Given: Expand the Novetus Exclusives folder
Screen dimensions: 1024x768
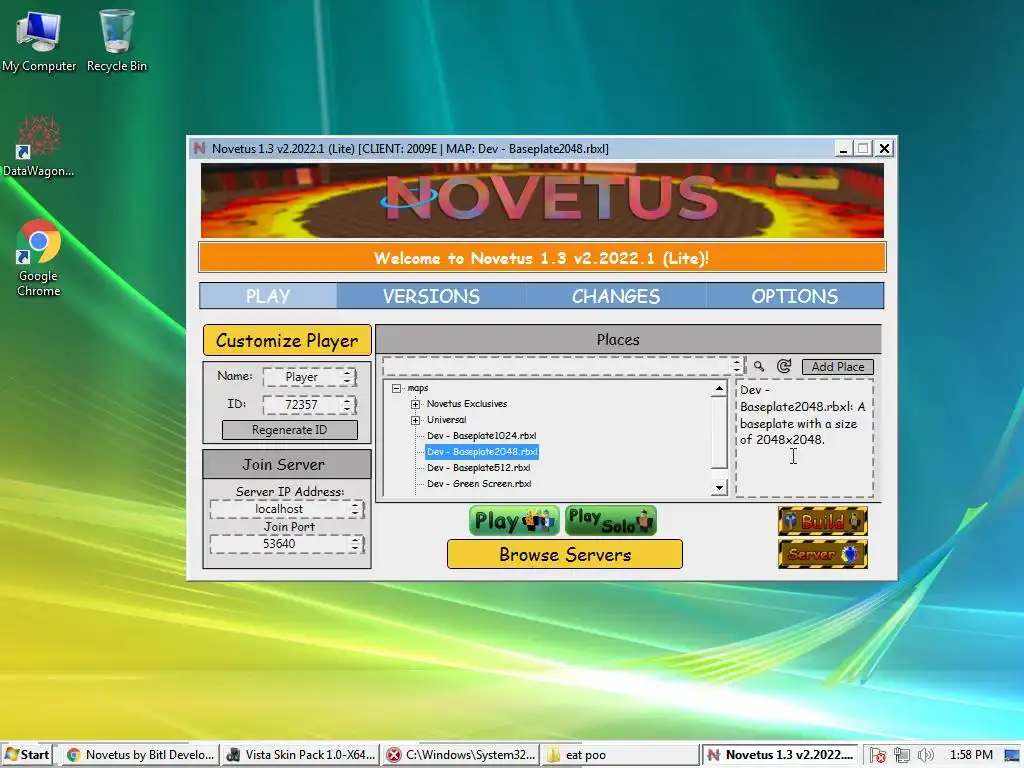Looking at the screenshot, I should [x=415, y=404].
